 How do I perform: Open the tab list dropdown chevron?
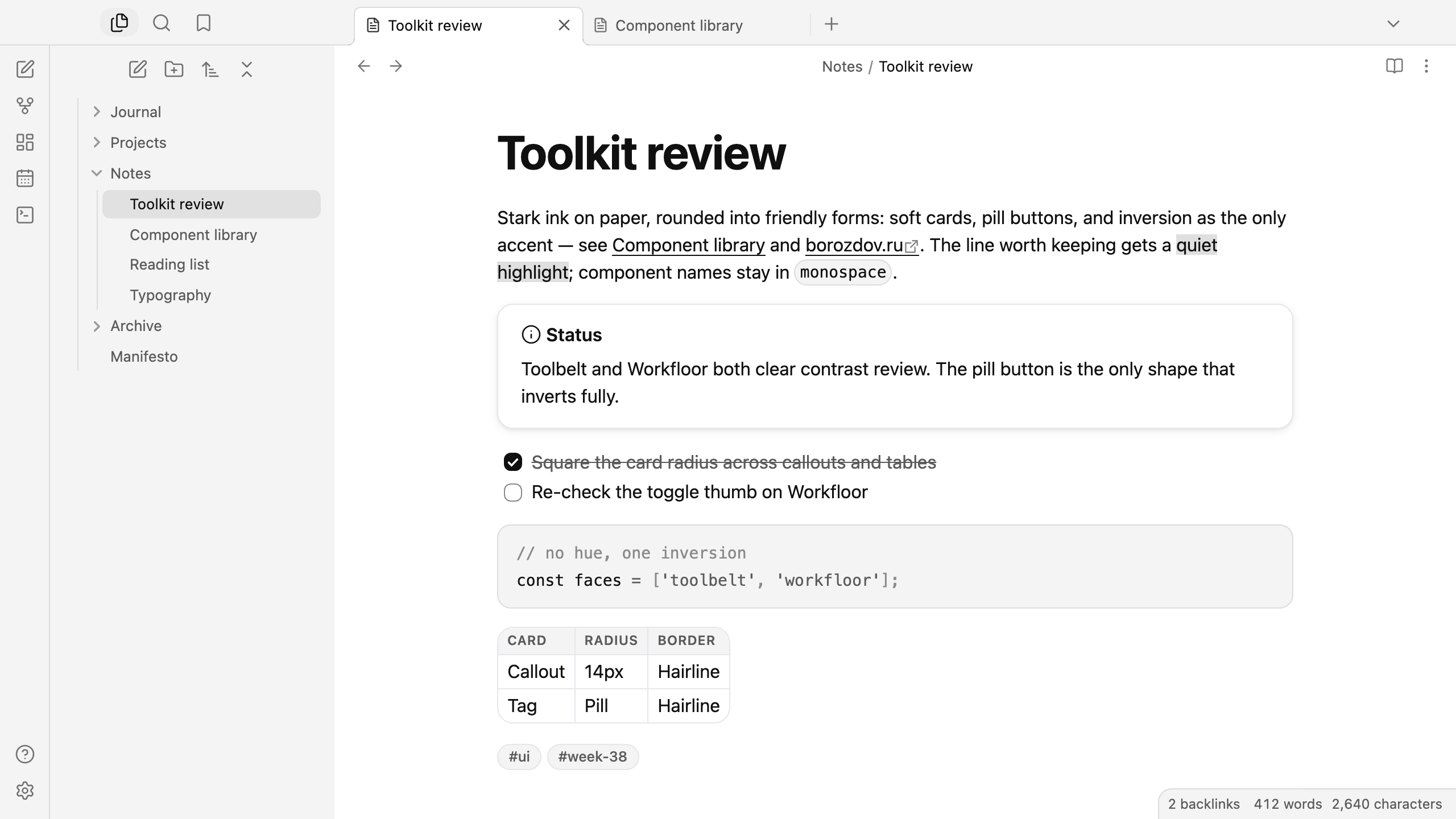pos(1393,24)
